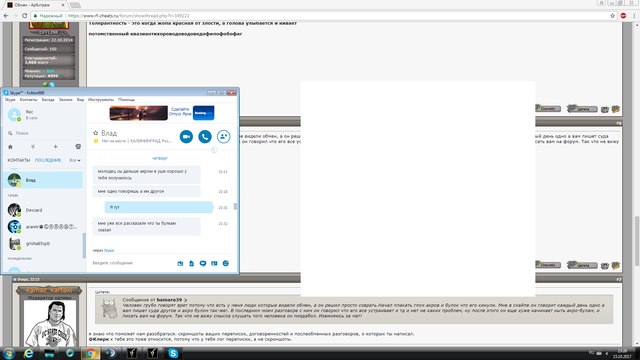Open the Skype home icon
Screen dimensions: 640x360
tap(11, 147)
